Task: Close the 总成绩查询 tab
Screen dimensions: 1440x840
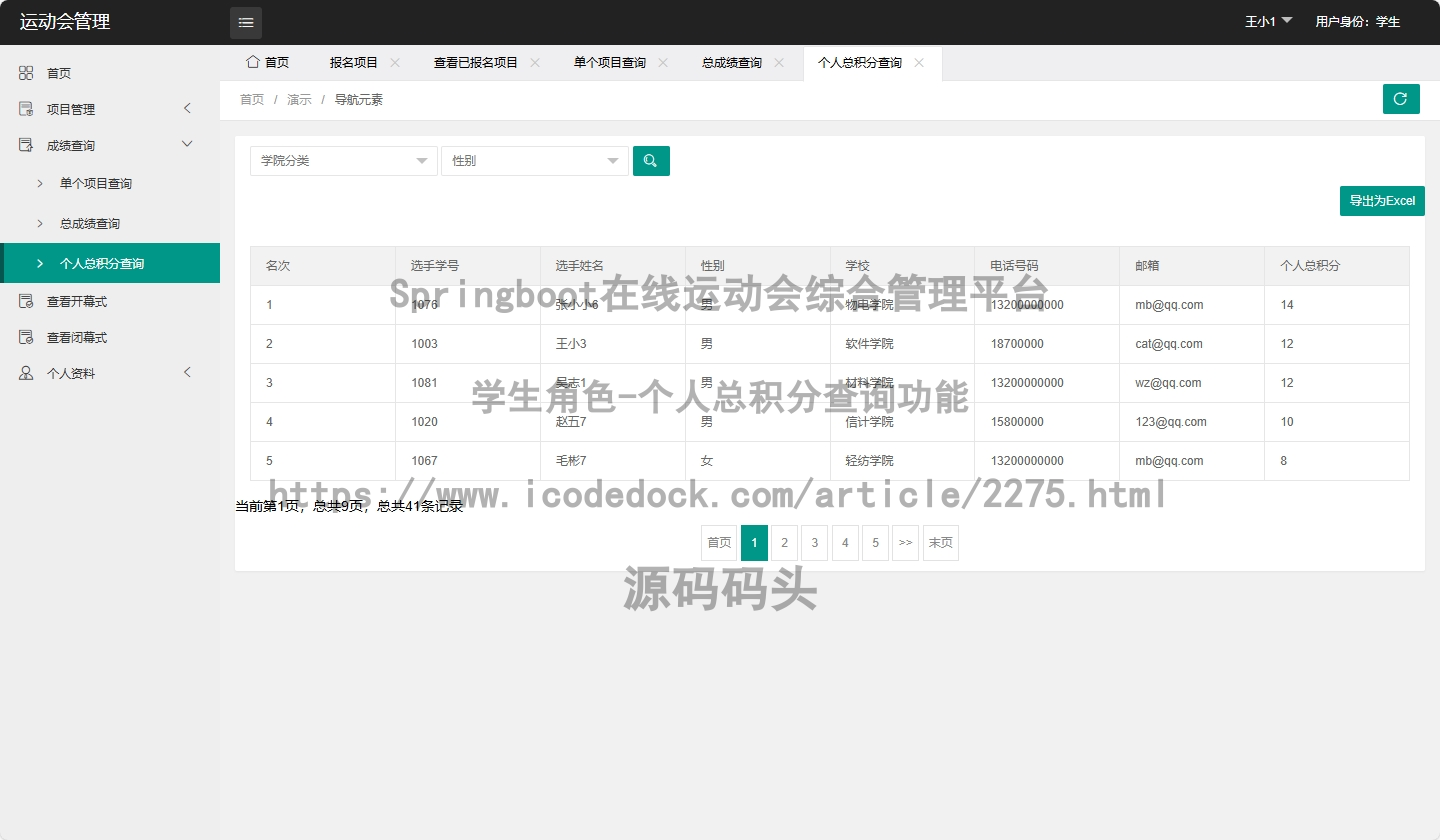Action: (779, 62)
